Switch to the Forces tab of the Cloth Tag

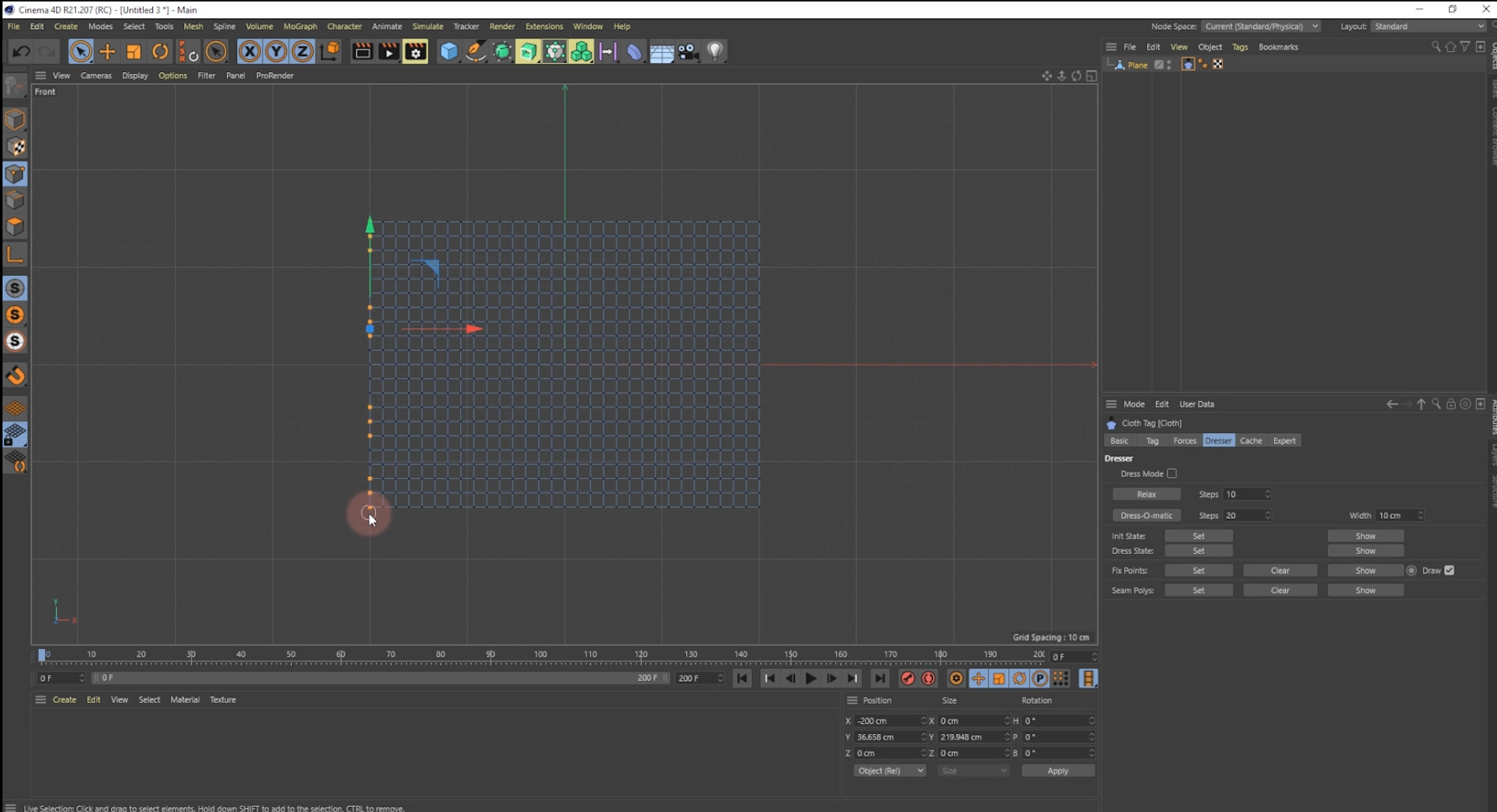click(x=1184, y=440)
